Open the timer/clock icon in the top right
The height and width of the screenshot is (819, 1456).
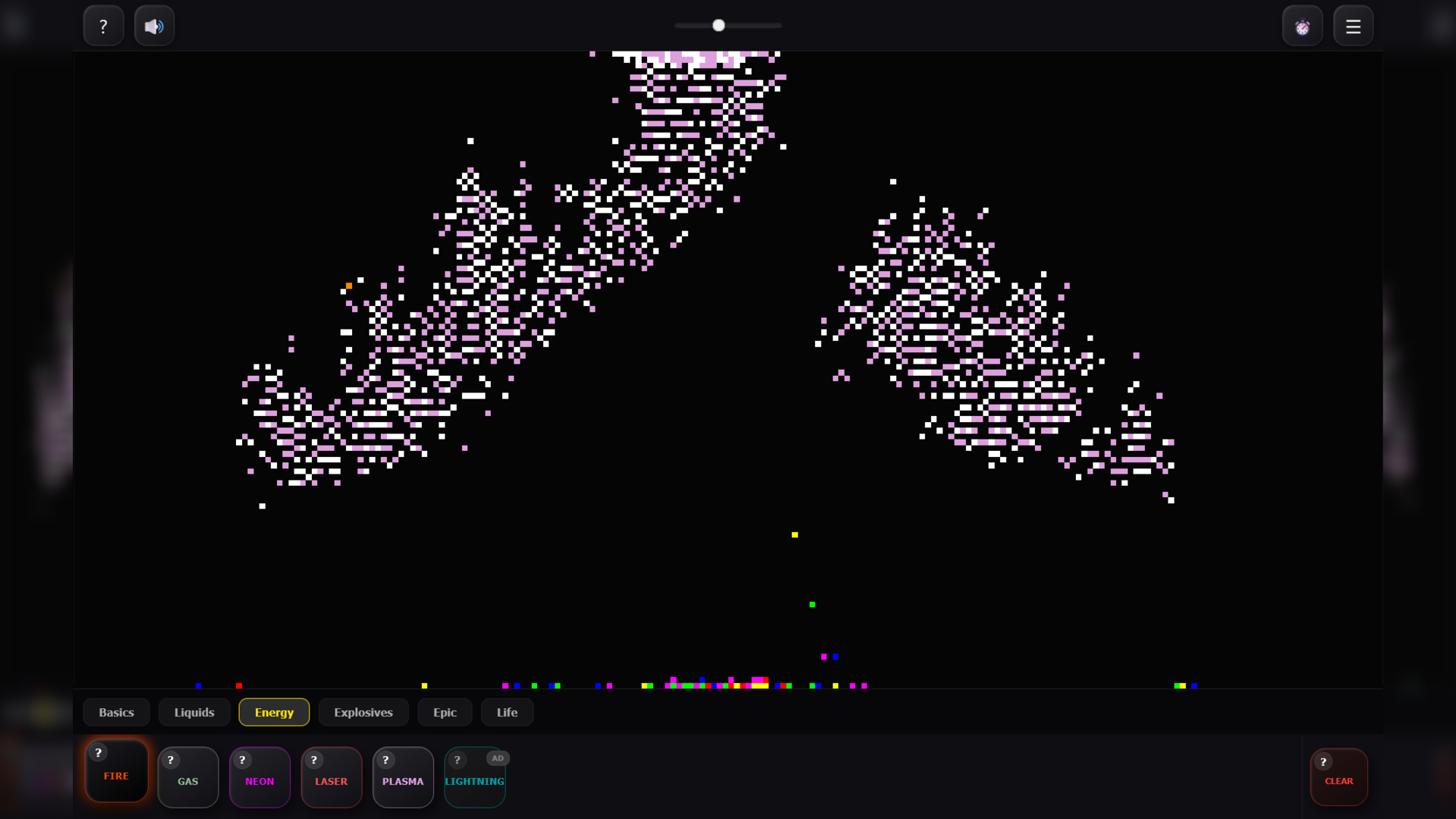point(1302,25)
